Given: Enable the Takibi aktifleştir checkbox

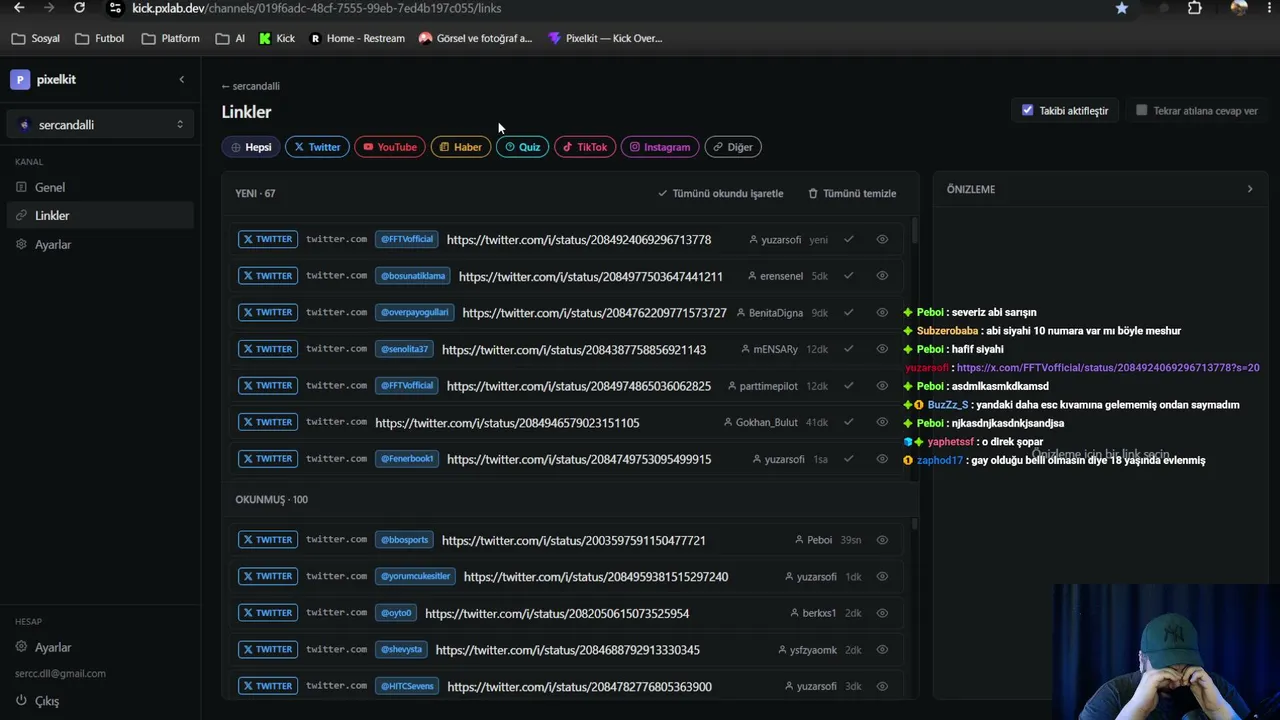Looking at the screenshot, I should [x=1027, y=110].
